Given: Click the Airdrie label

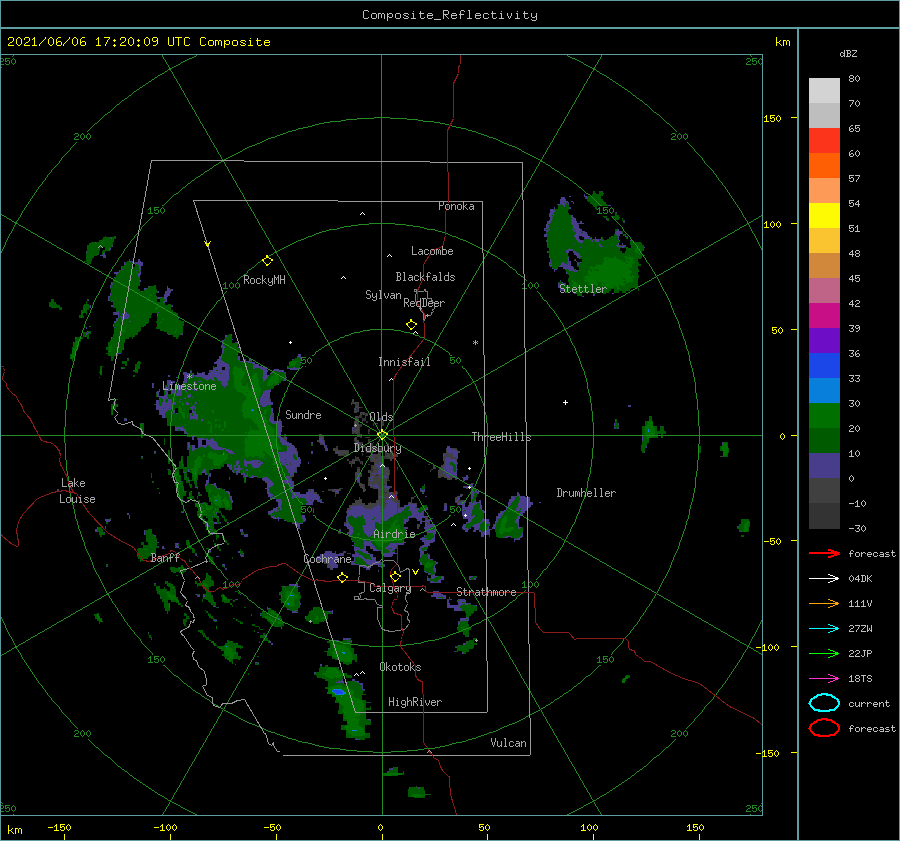Looking at the screenshot, I should point(394,534).
